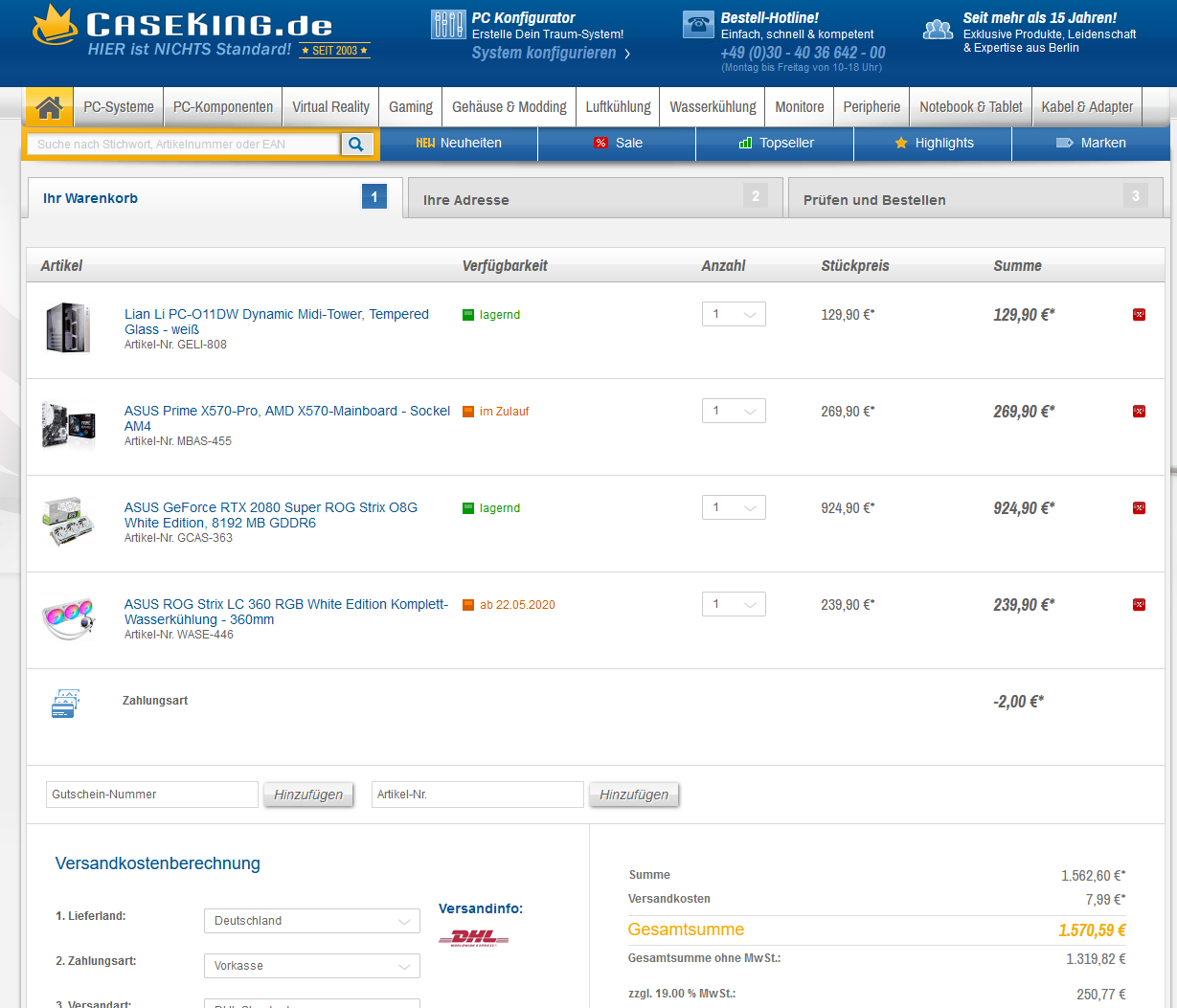Click the Zahlungsart credit card icon
Image resolution: width=1177 pixels, height=1008 pixels.
(x=65, y=704)
